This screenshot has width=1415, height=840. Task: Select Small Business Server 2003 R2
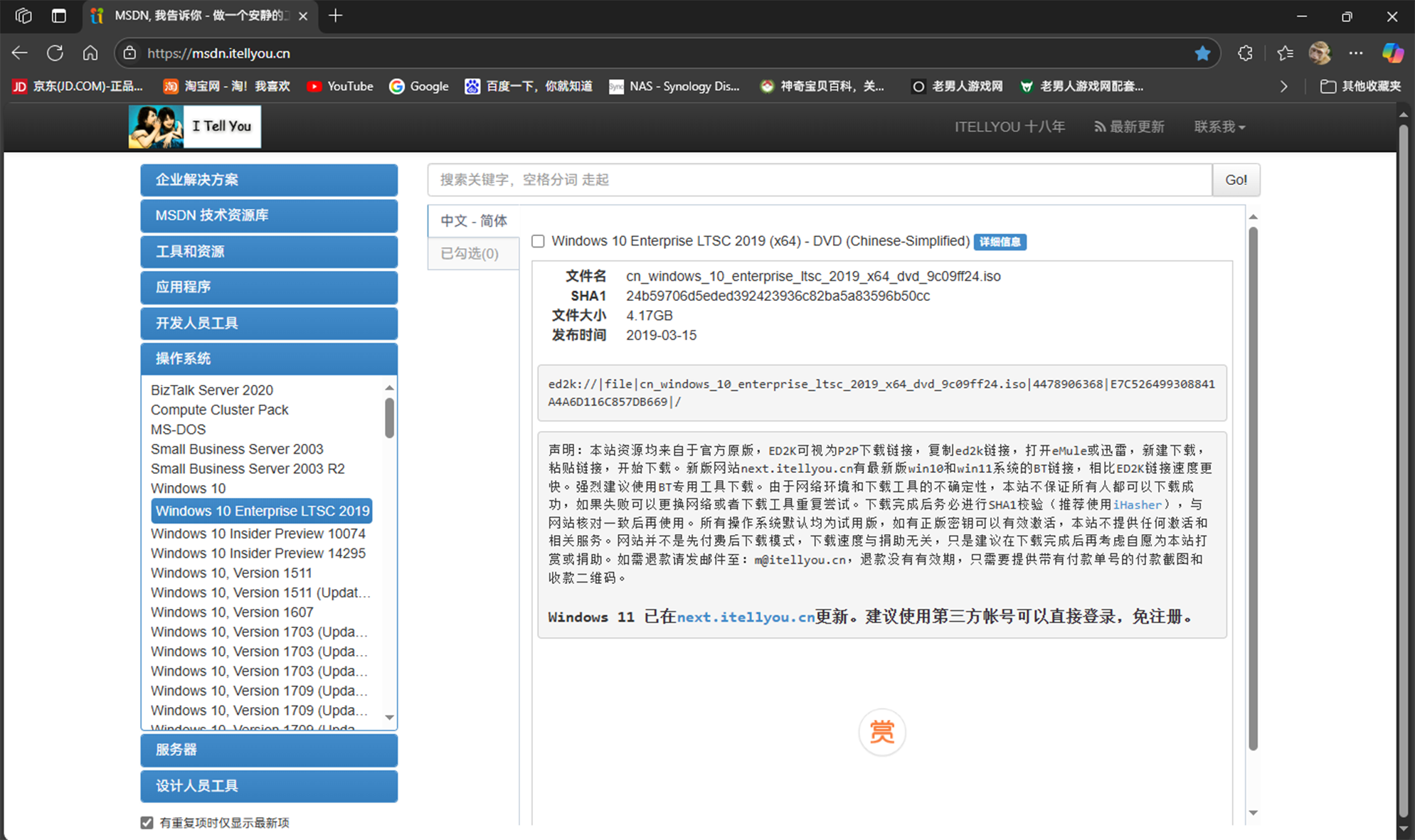click(248, 469)
